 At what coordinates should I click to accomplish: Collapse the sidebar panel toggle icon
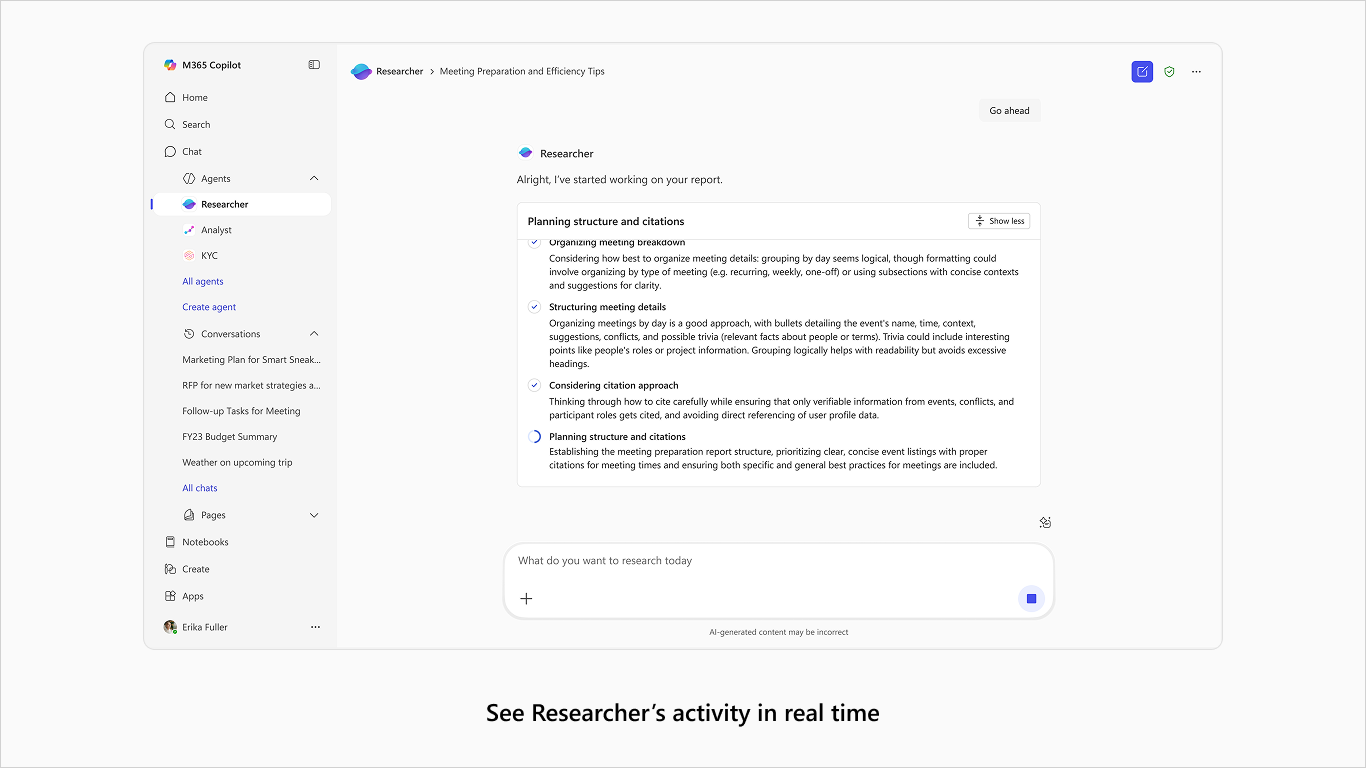[x=314, y=65]
